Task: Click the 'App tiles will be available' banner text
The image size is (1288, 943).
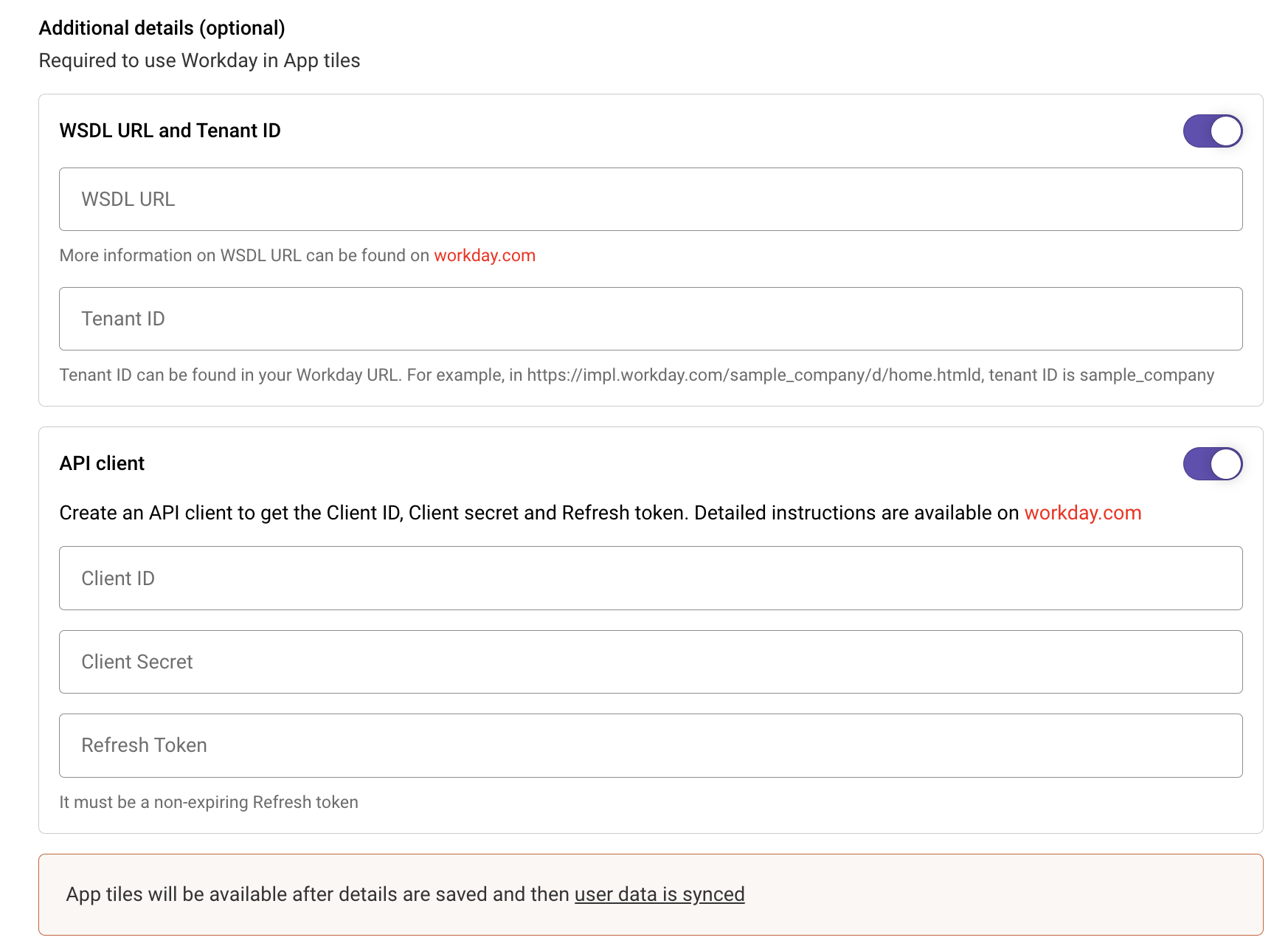Action: pyautogui.click(x=317, y=894)
